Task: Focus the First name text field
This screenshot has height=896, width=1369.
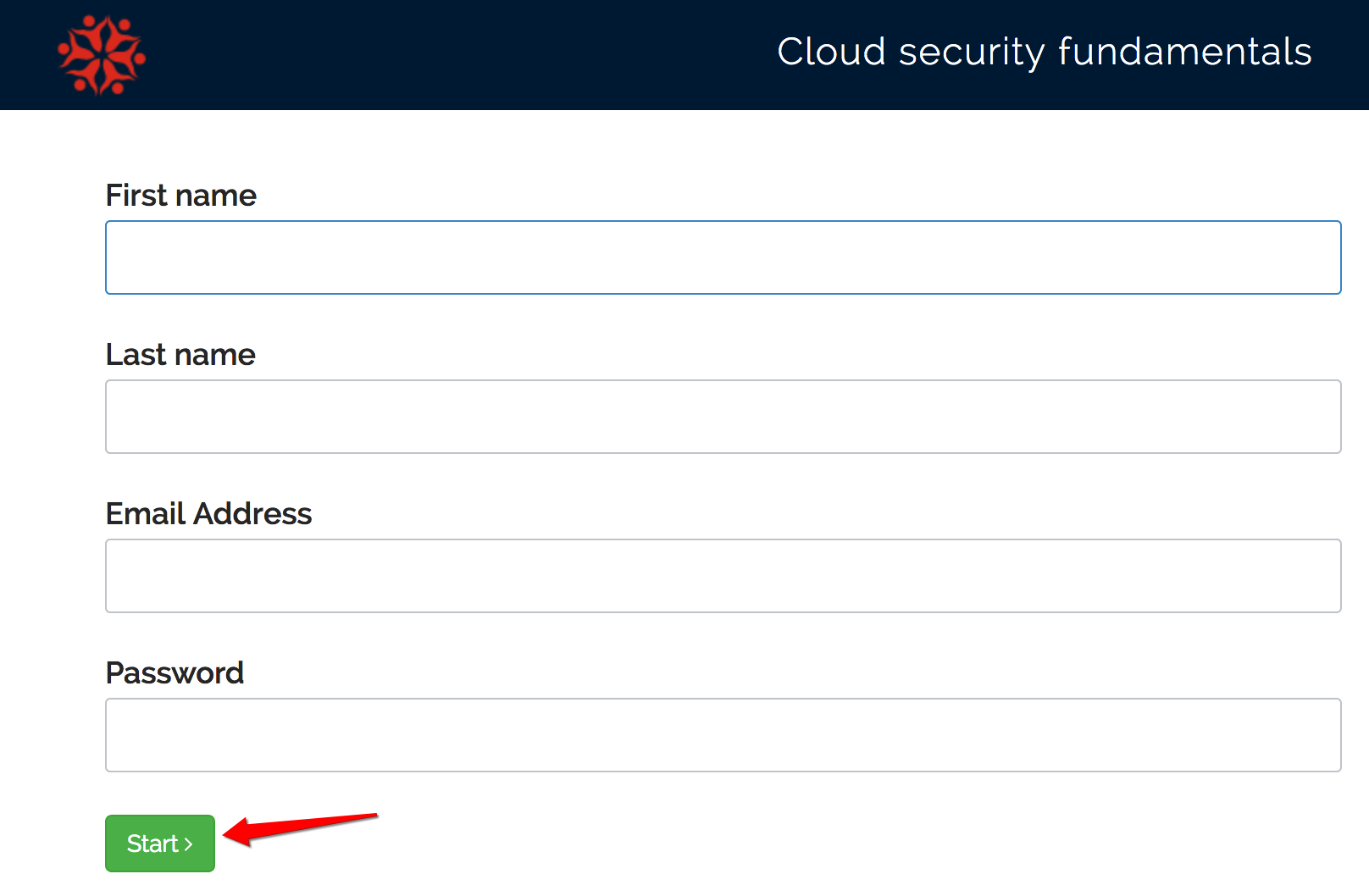Action: click(x=723, y=257)
